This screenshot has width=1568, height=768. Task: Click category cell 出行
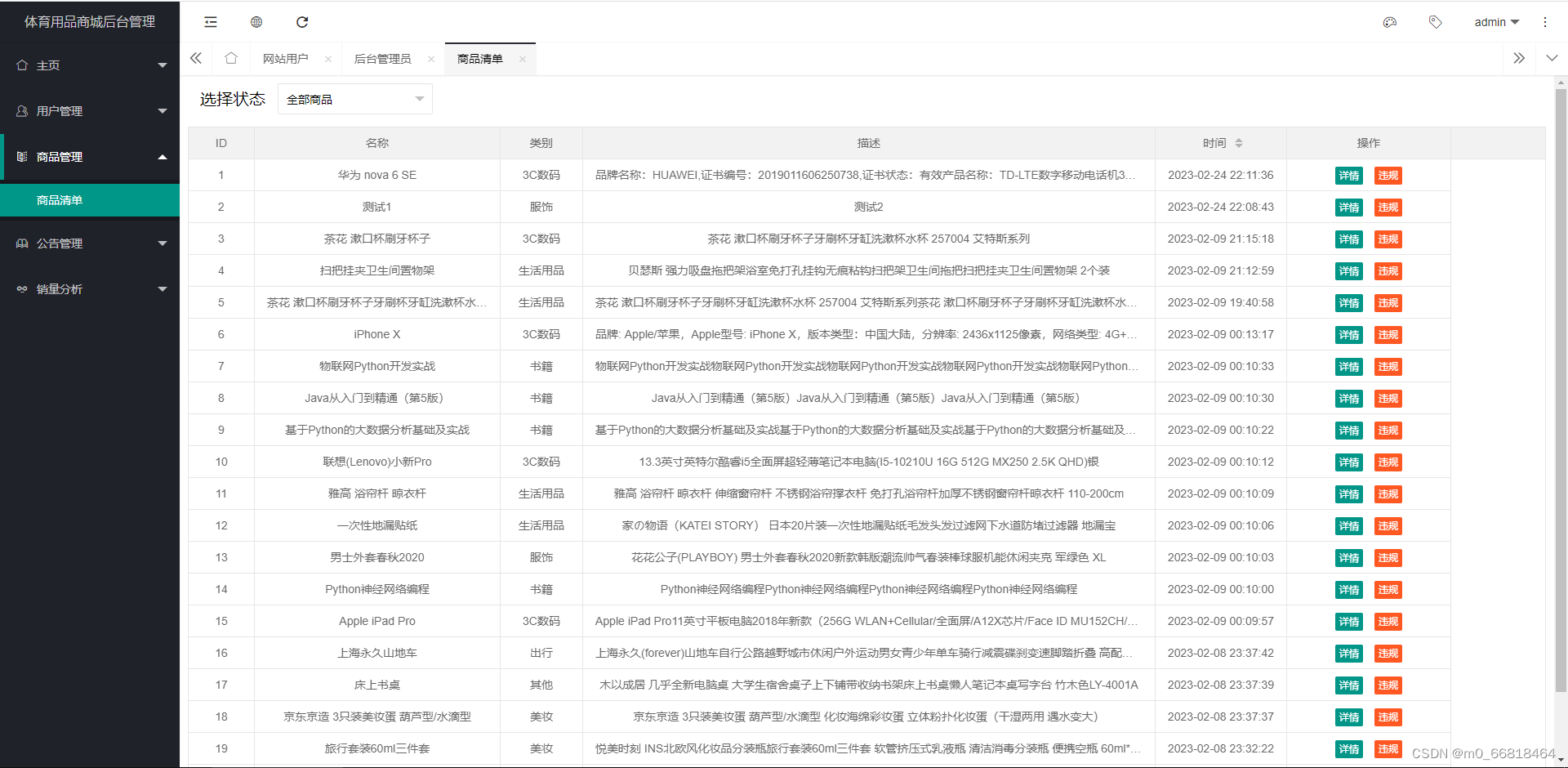click(541, 653)
